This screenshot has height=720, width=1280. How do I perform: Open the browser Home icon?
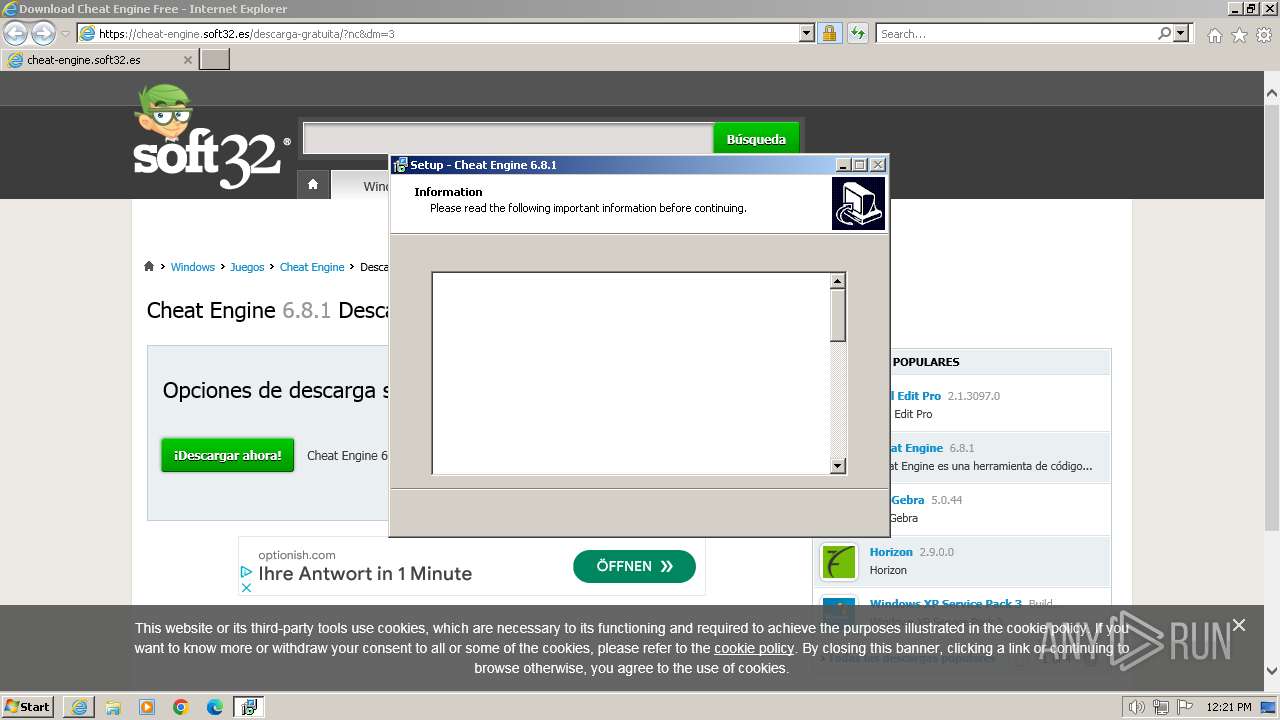(x=1214, y=35)
